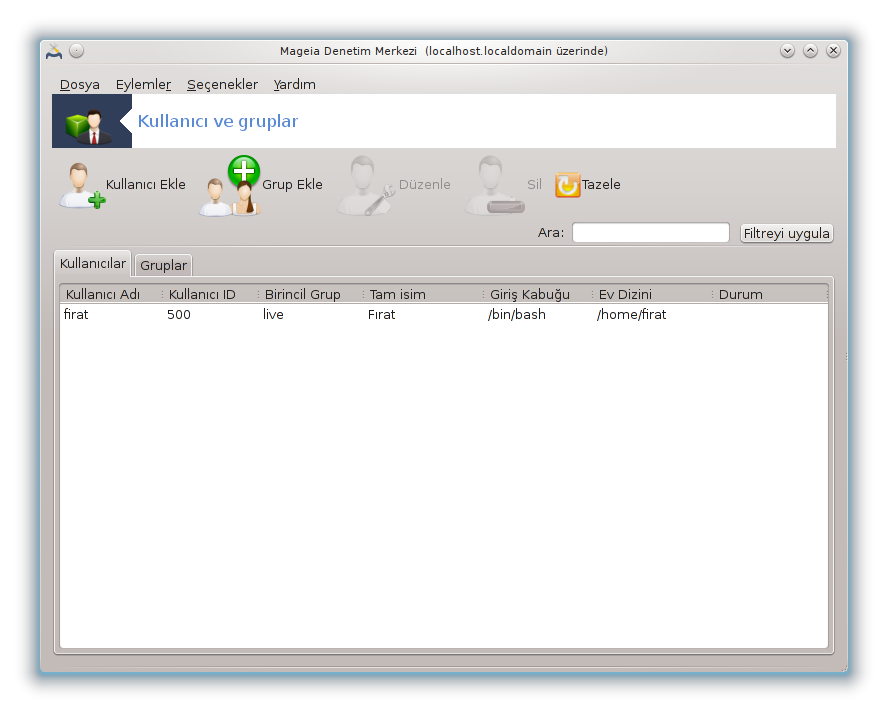The width and height of the screenshot is (888, 712).
Task: Click the Mageia application icon in title bar
Action: [54, 51]
